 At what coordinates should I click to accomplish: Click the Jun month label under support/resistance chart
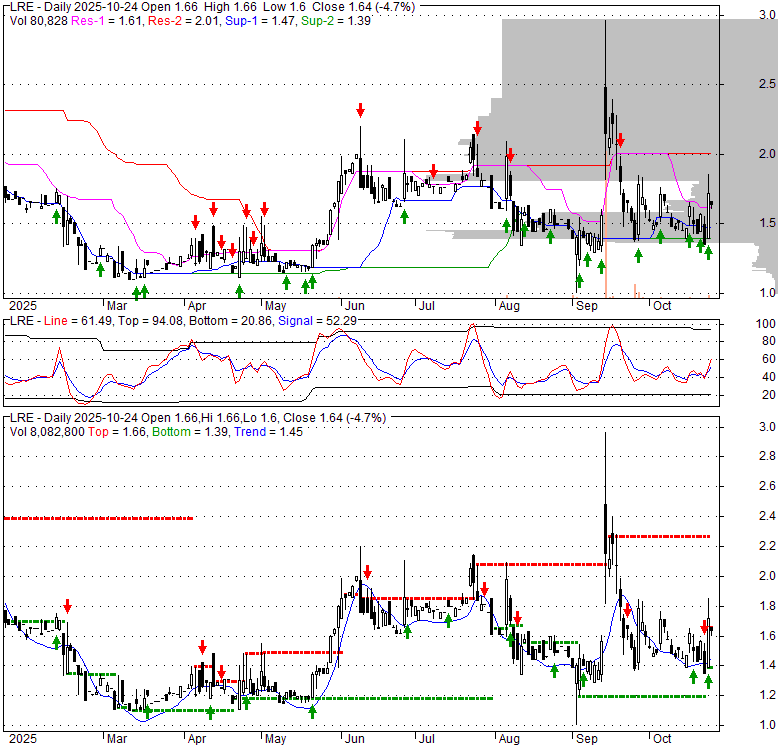[x=355, y=306]
